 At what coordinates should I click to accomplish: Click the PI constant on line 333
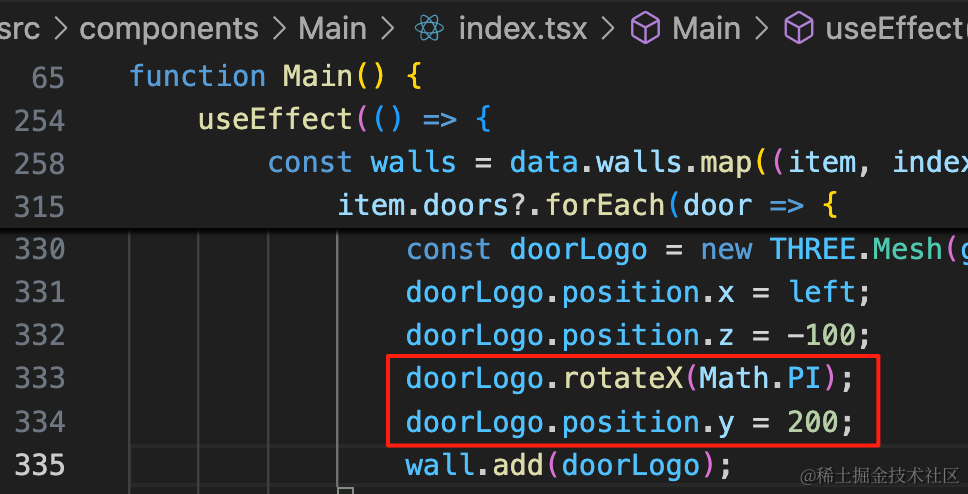[803, 378]
